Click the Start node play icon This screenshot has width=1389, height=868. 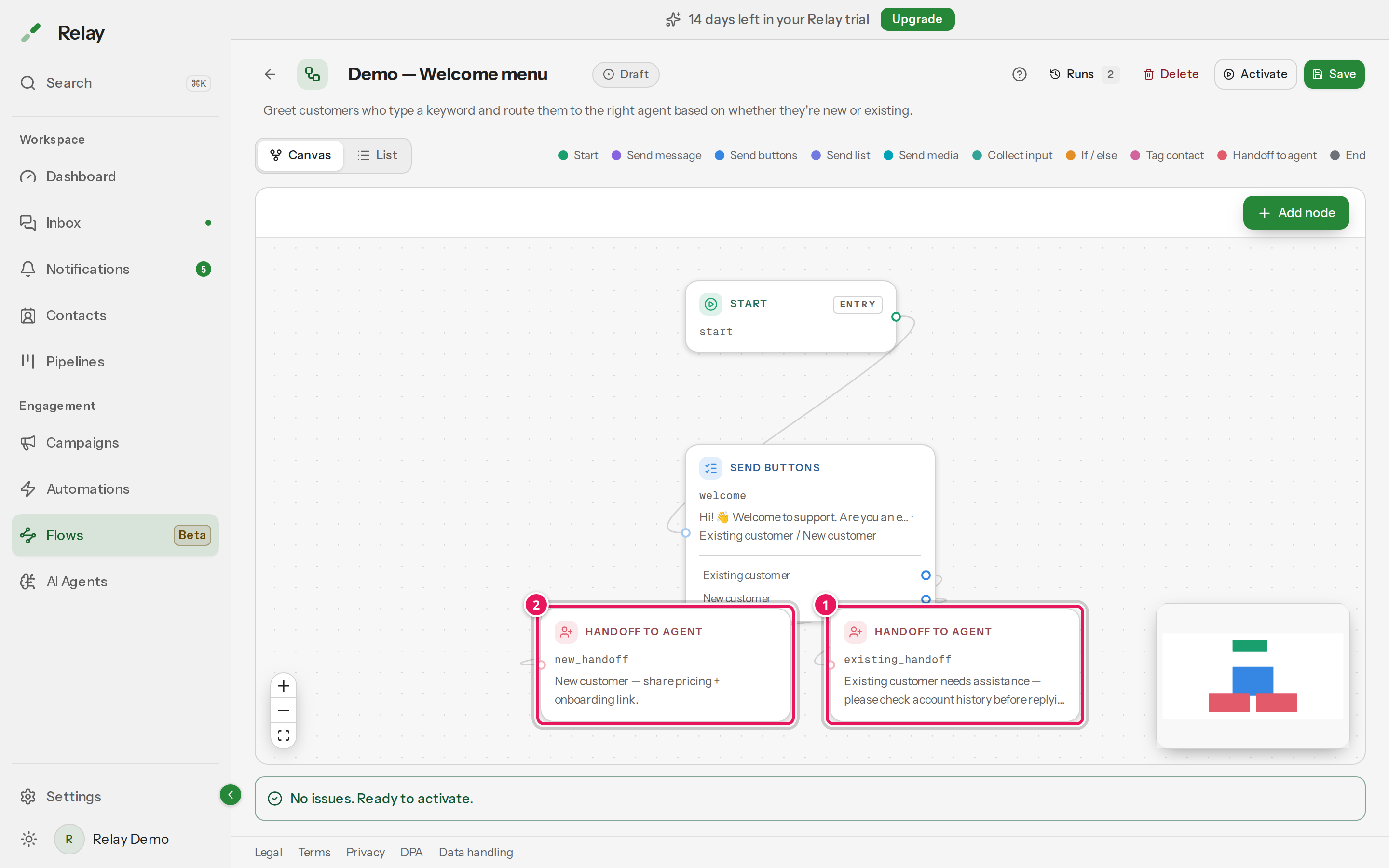(x=710, y=304)
